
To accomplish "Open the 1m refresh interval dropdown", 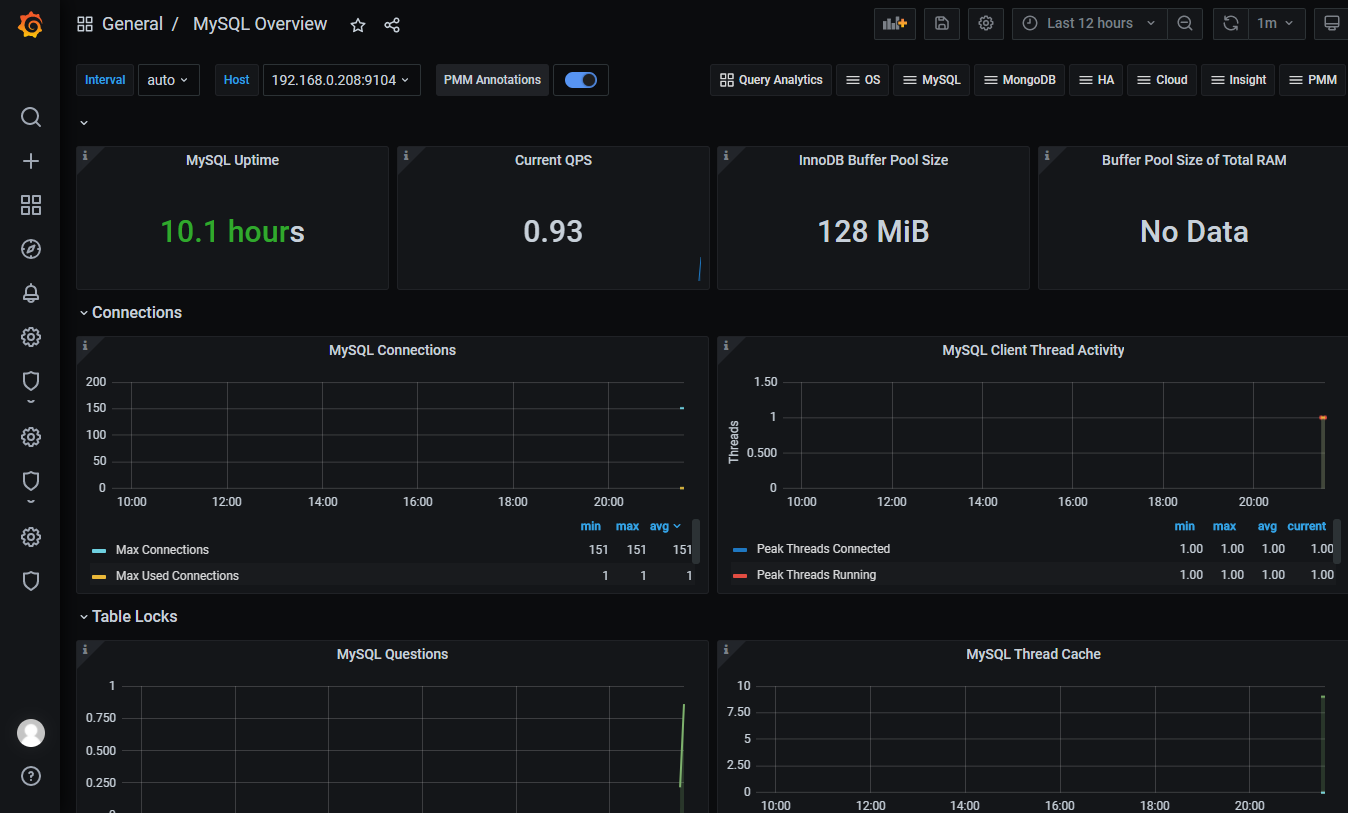I will pyautogui.click(x=1276, y=23).
